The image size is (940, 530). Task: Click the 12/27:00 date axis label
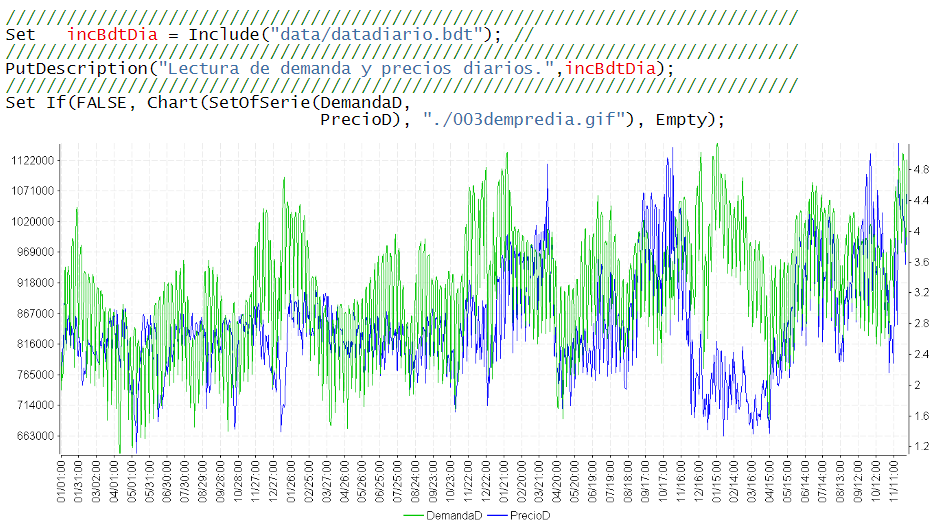(273, 481)
